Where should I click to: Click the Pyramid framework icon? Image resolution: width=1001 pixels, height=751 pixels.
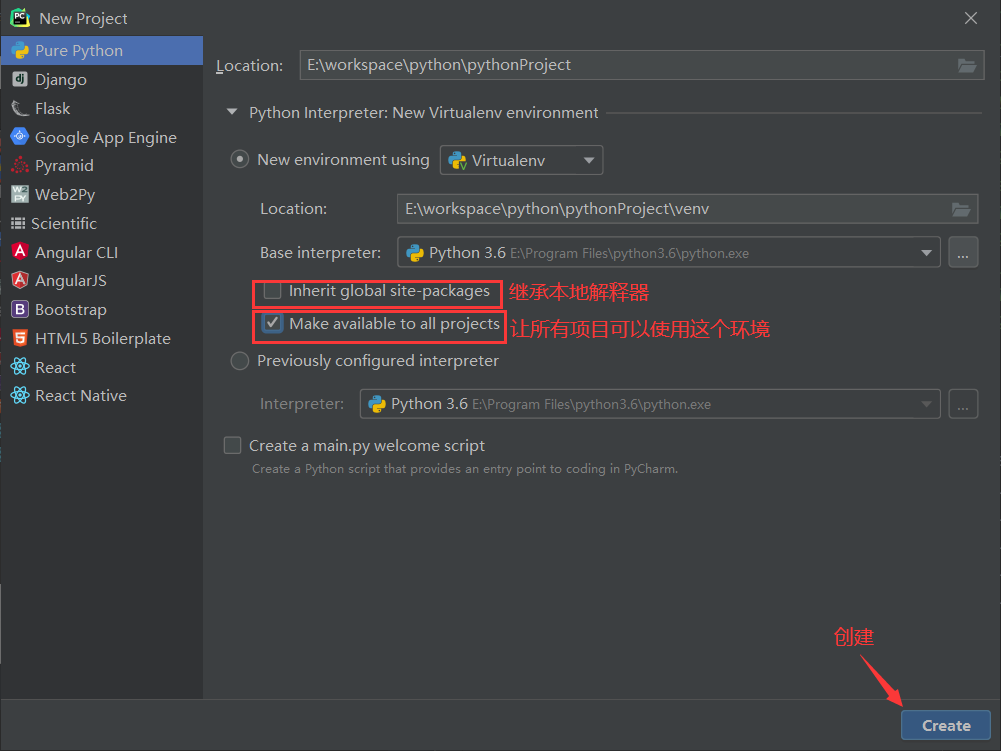[x=20, y=165]
